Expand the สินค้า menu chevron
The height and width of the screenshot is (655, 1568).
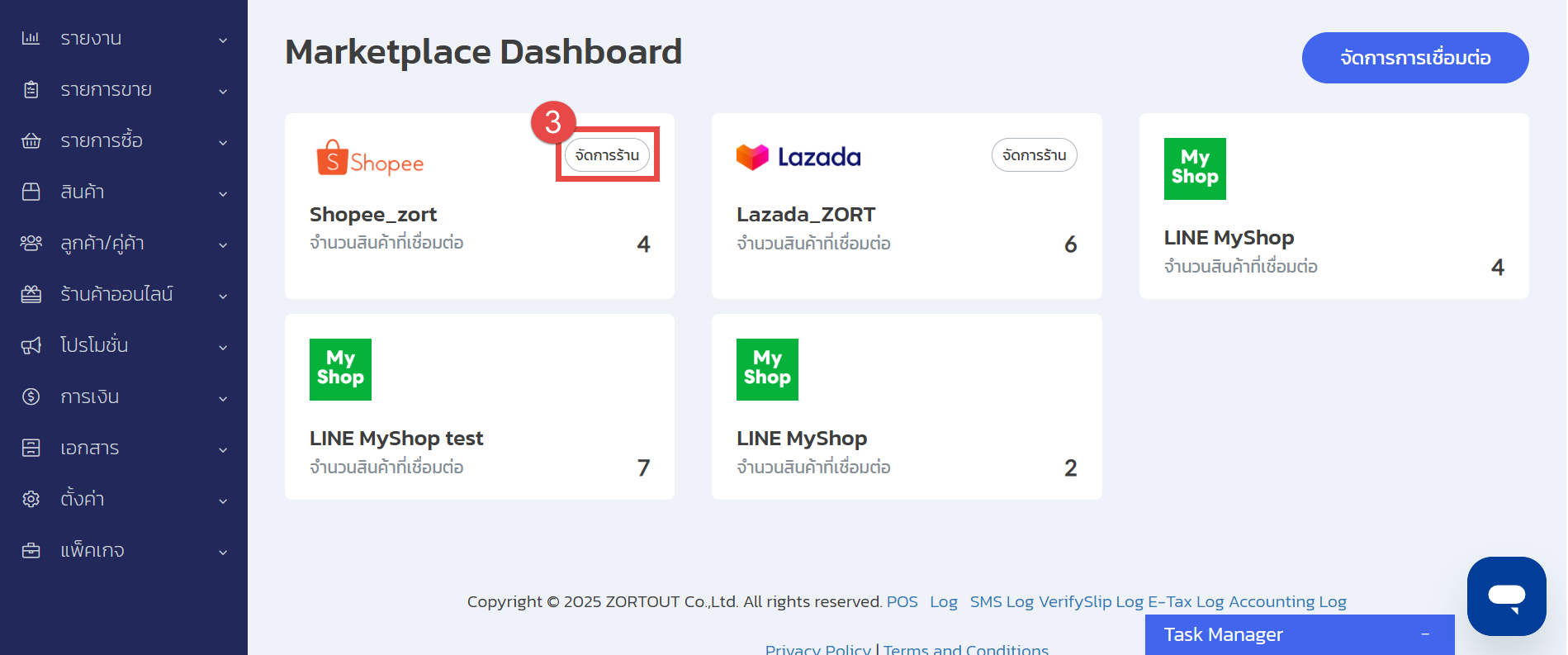tap(223, 193)
